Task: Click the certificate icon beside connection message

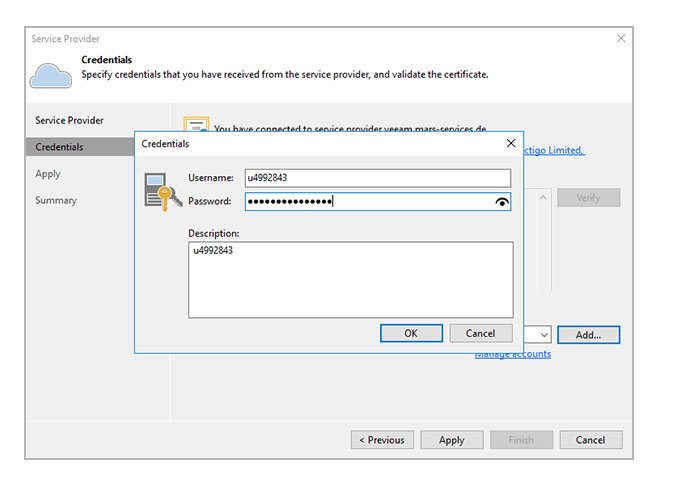Action: tap(196, 125)
